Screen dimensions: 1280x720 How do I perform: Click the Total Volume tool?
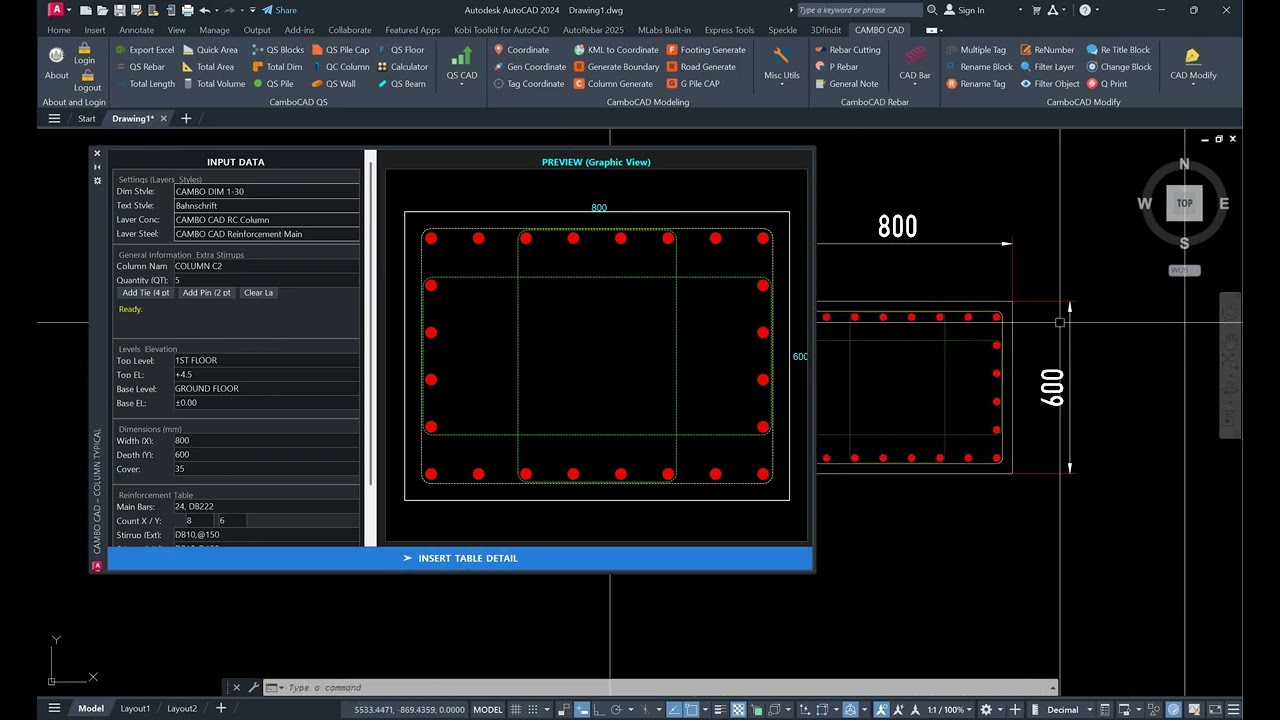coord(213,84)
